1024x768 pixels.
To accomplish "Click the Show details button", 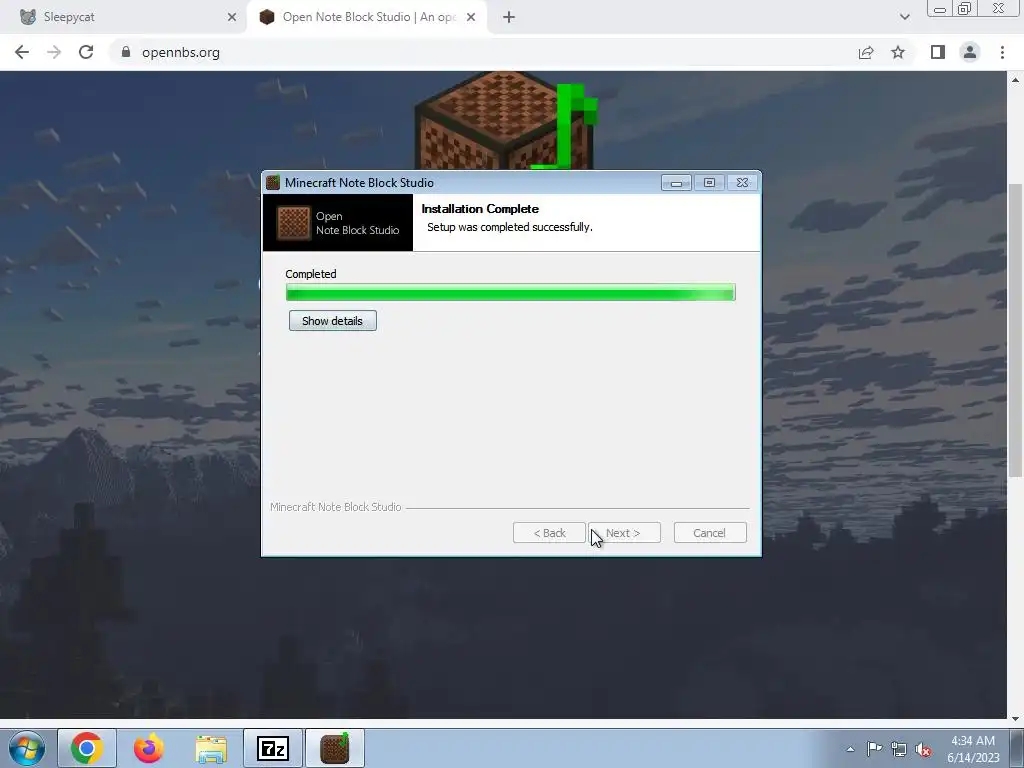I will click(332, 321).
